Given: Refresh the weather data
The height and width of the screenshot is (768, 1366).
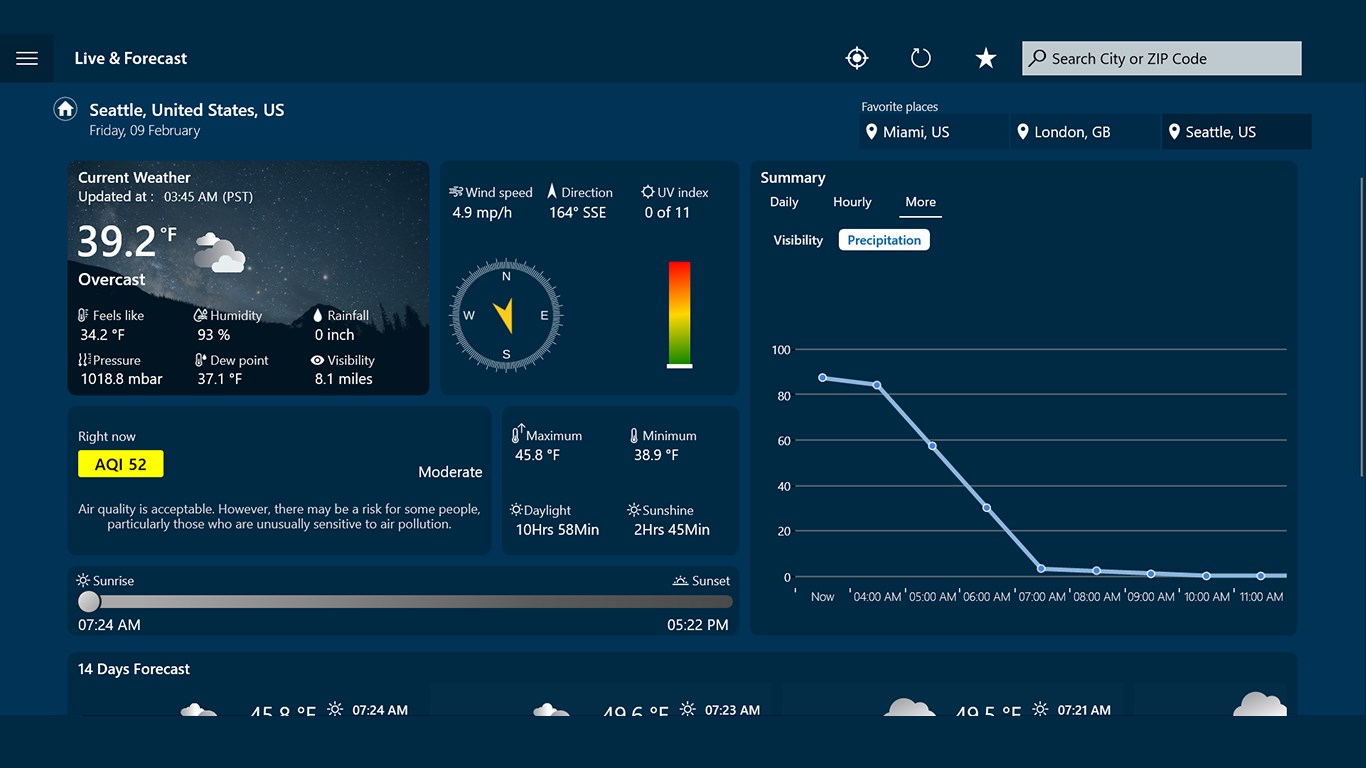Looking at the screenshot, I should coord(920,57).
